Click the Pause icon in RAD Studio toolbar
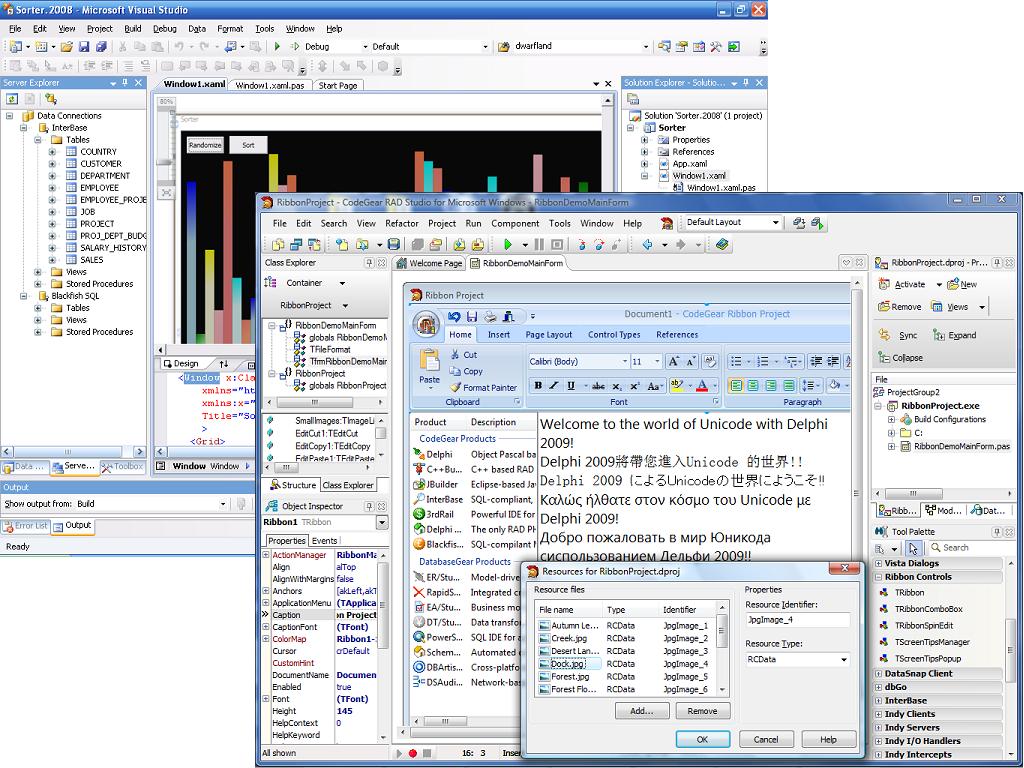 (x=540, y=245)
